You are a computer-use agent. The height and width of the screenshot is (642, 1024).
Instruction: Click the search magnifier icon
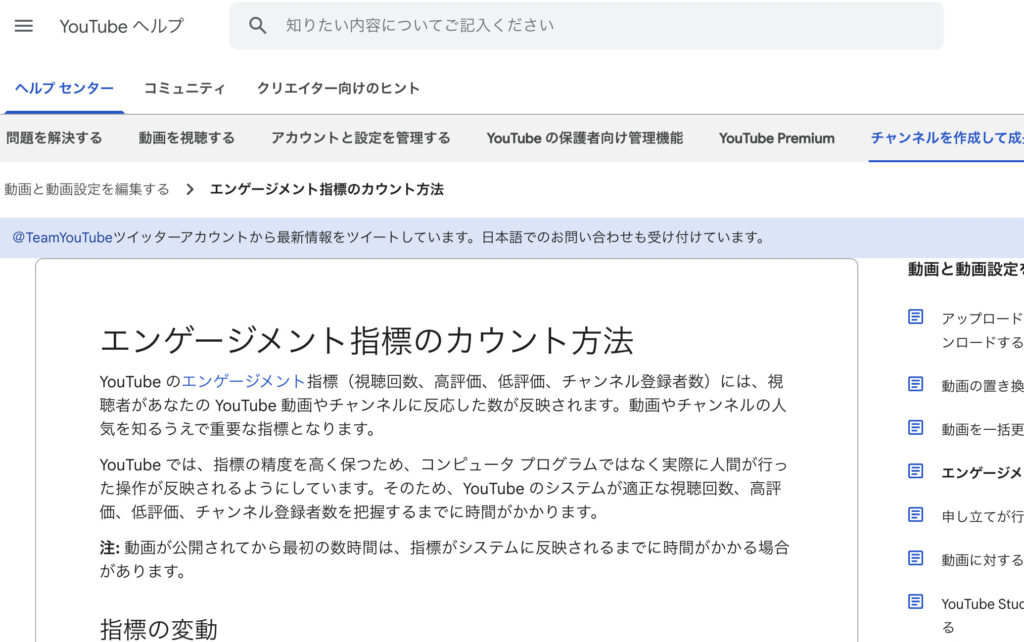(x=257, y=25)
